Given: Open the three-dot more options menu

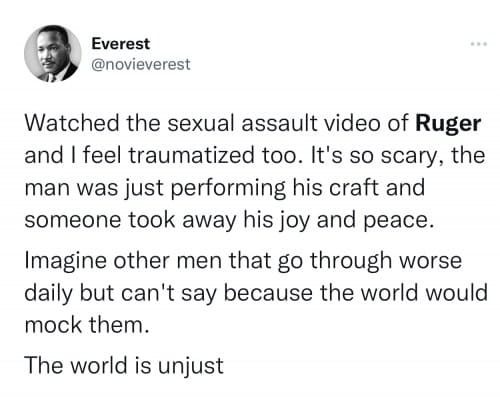Looking at the screenshot, I should 479,44.
